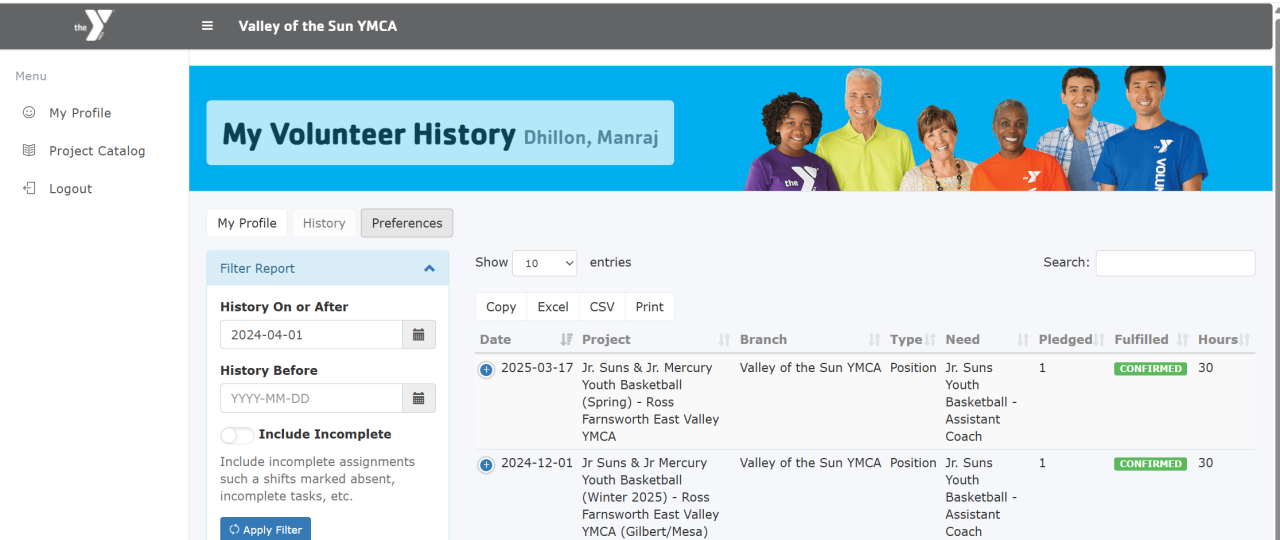Click the Filter Report heading text

(x=257, y=269)
